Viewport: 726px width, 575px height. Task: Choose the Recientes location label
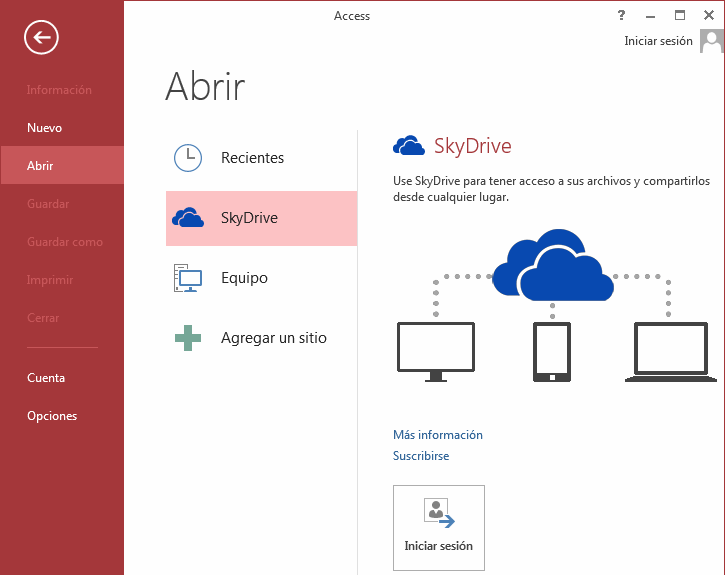coord(252,158)
